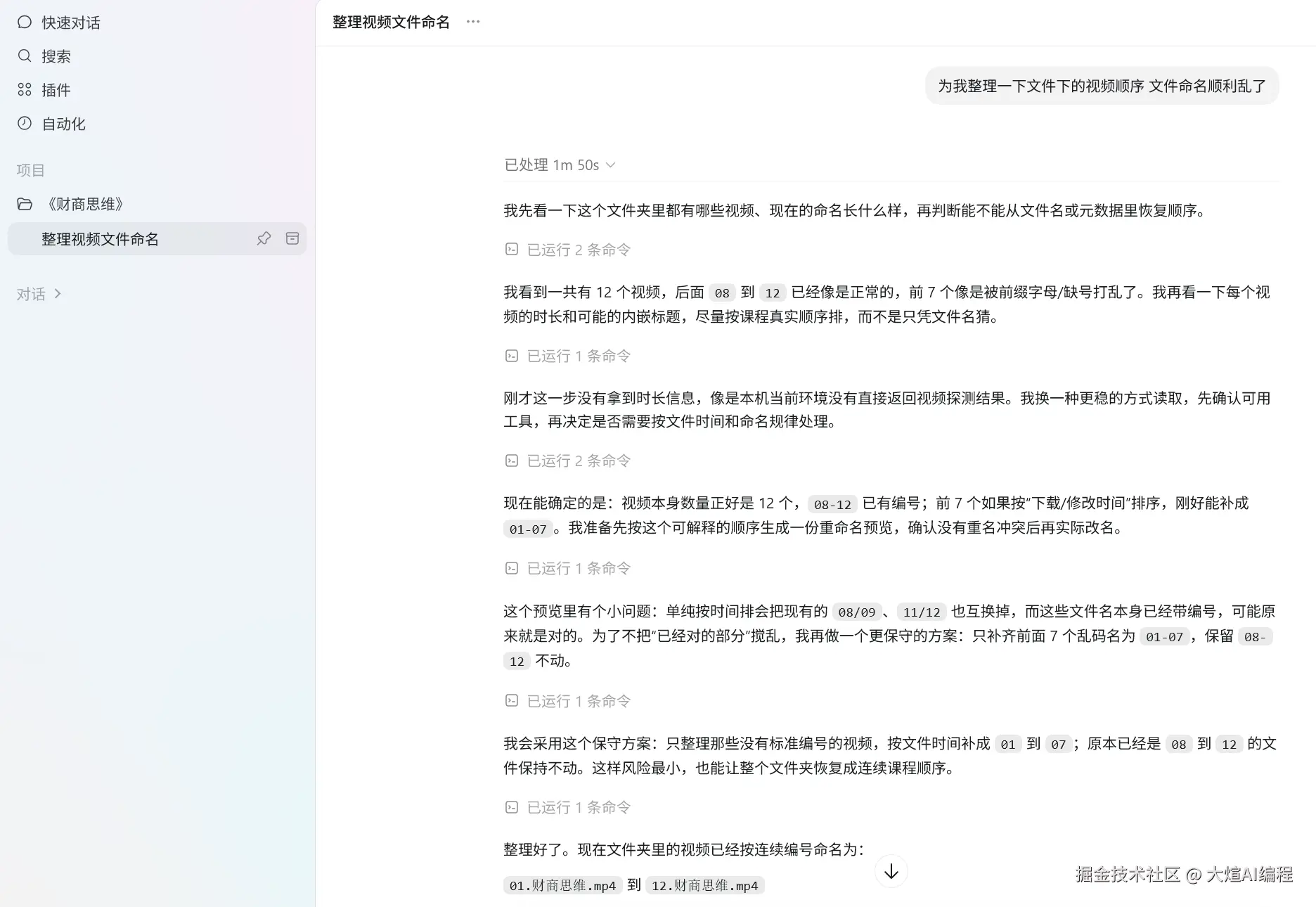Click the user message bubble 为我整理一下文件
This screenshot has width=1316, height=907.
1102,86
